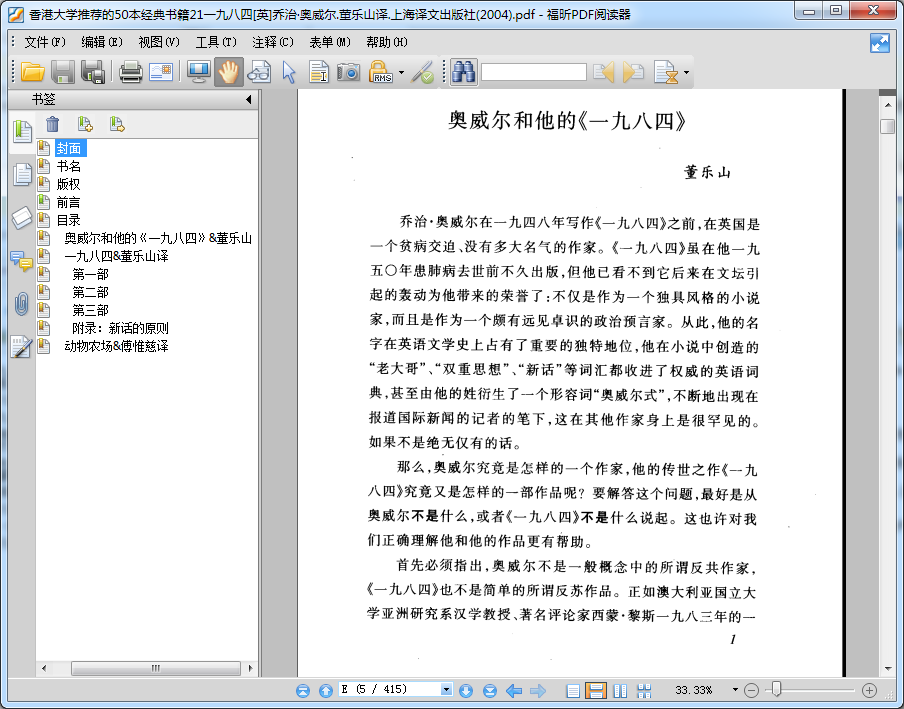
Task: Open a file with the folder icon
Action: pyautogui.click(x=33, y=72)
